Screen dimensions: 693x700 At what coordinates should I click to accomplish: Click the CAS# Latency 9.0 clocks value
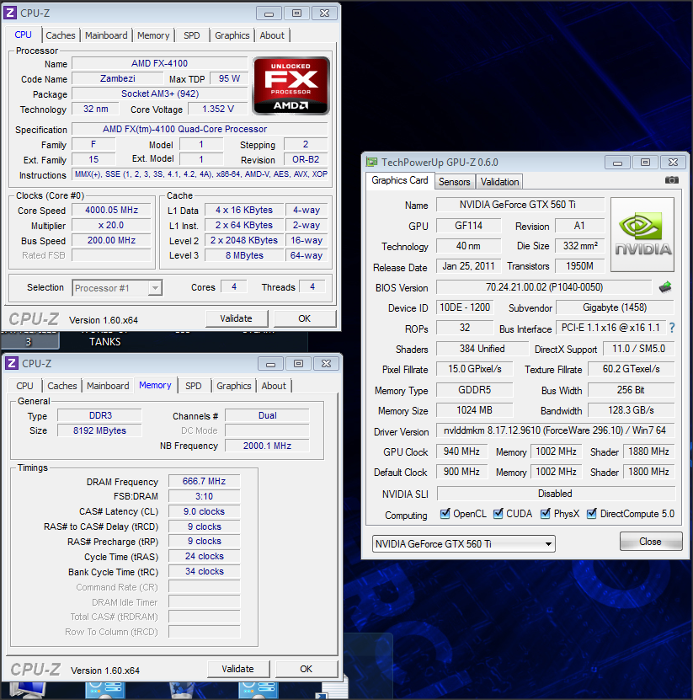(204, 511)
